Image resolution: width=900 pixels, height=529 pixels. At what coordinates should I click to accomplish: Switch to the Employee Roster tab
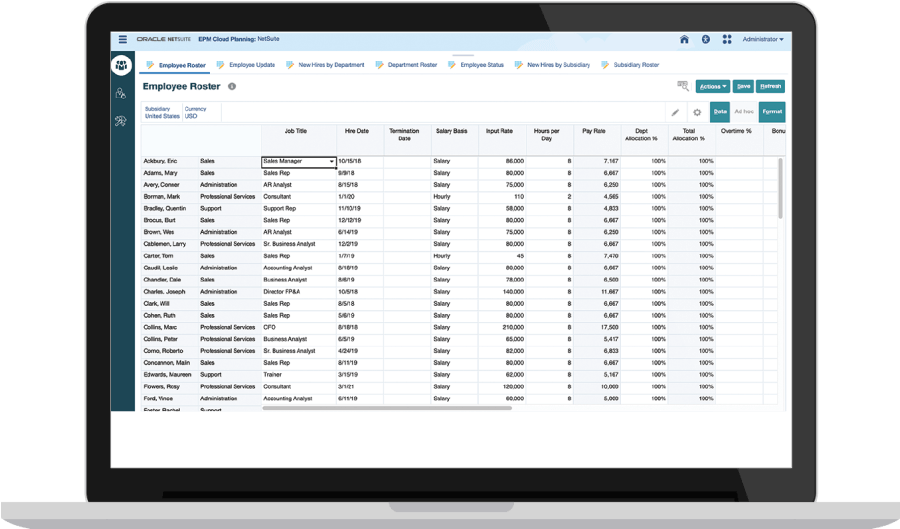tap(176, 65)
